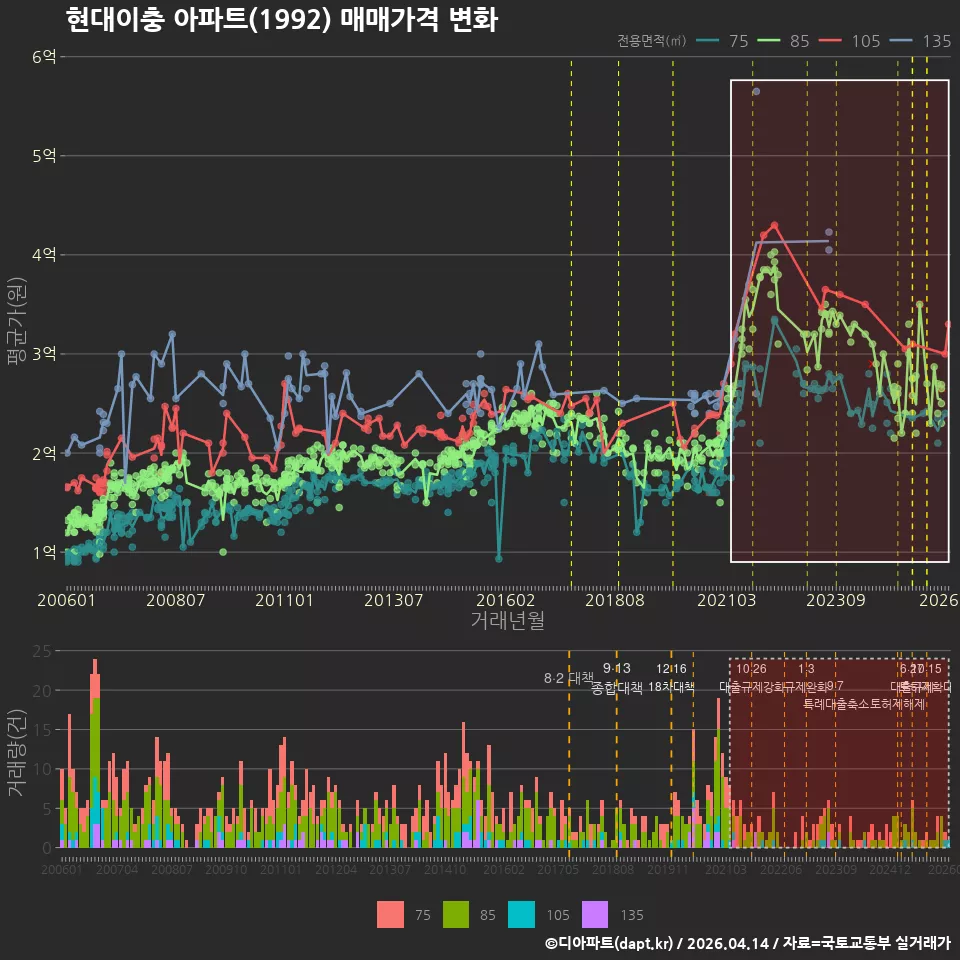Click the 12·16 18차대책 policy label

click(x=671, y=678)
